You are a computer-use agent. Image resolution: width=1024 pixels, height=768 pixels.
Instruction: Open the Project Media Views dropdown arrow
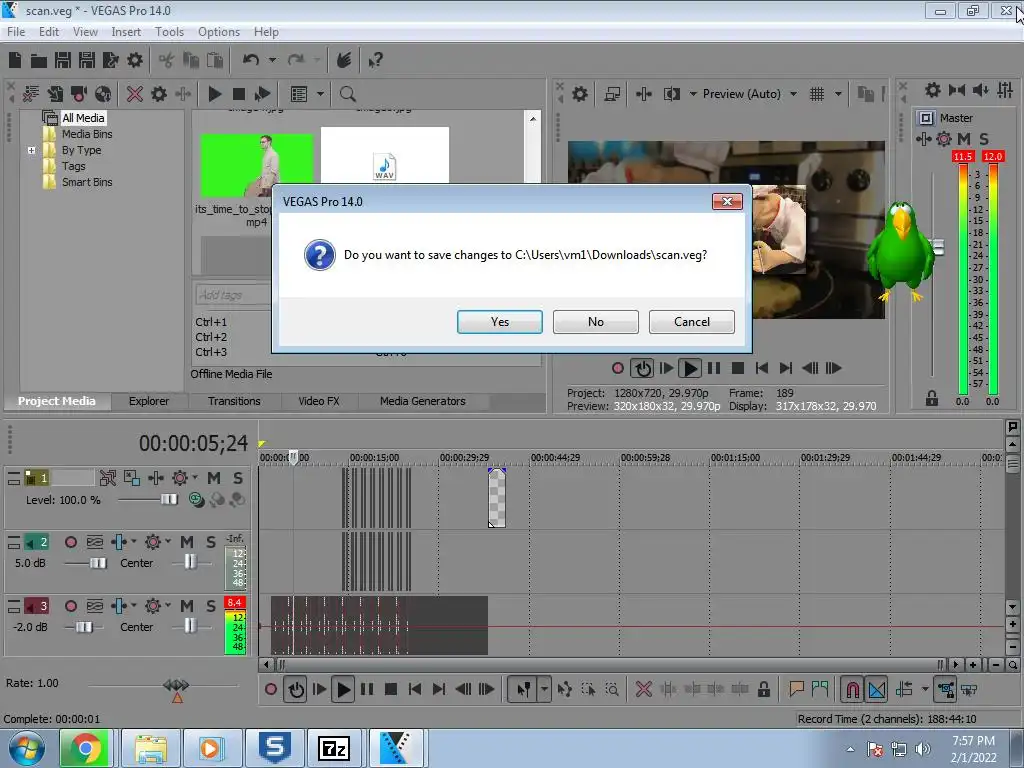point(320,94)
